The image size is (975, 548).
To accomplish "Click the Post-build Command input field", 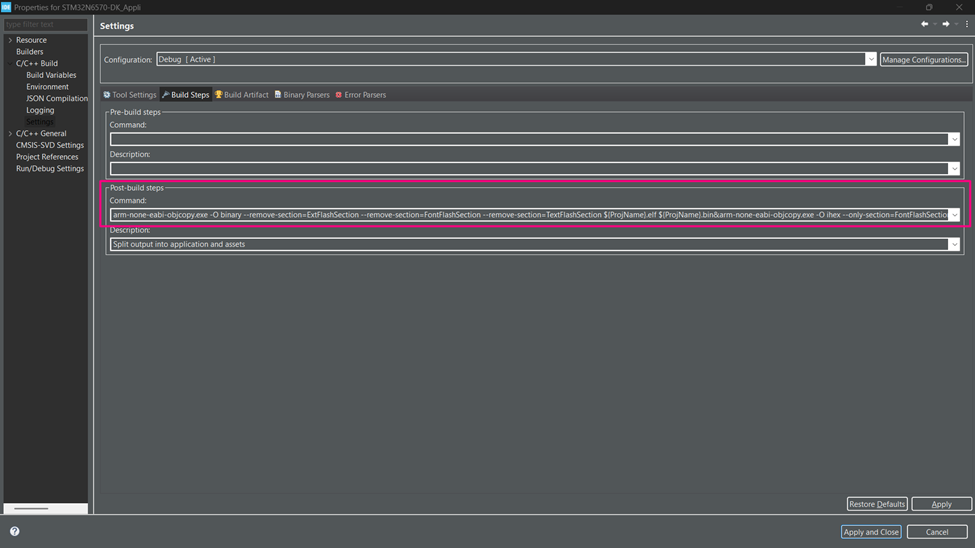I will (x=529, y=215).
